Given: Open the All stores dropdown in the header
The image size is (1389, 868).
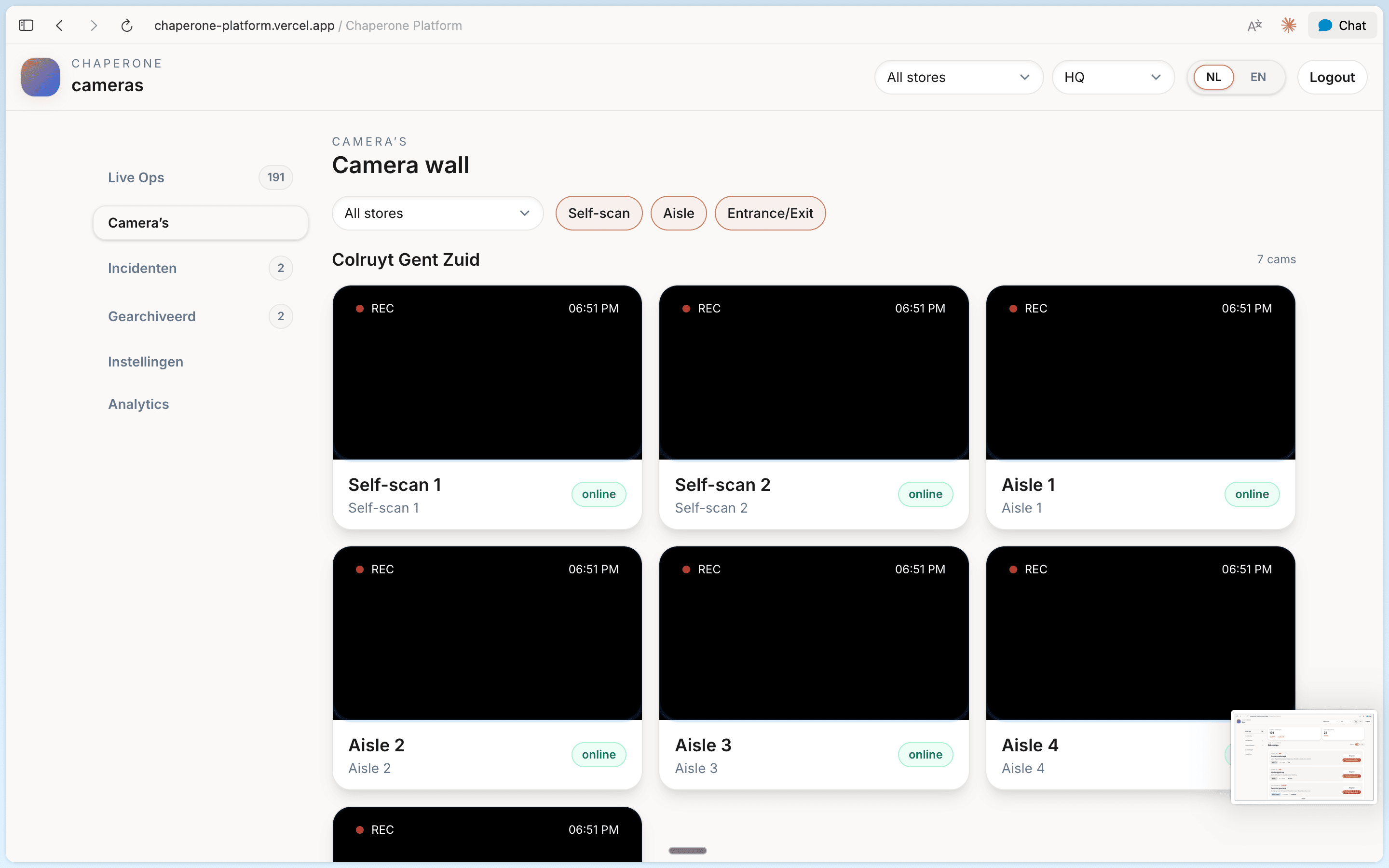Looking at the screenshot, I should pyautogui.click(x=958, y=77).
